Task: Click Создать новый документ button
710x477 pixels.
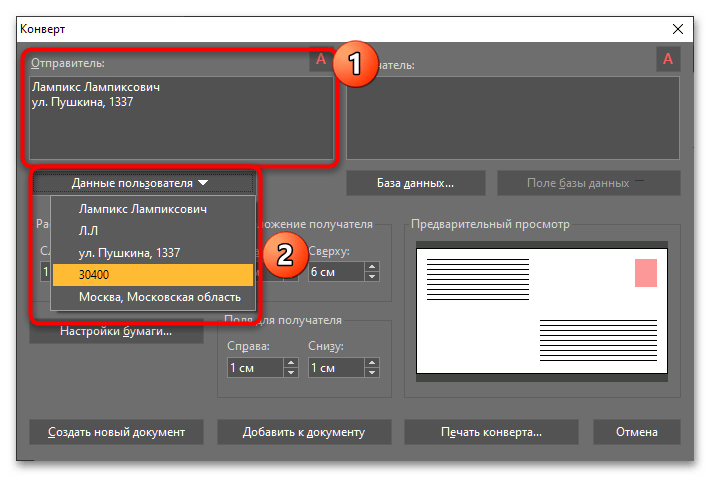Action: point(116,432)
